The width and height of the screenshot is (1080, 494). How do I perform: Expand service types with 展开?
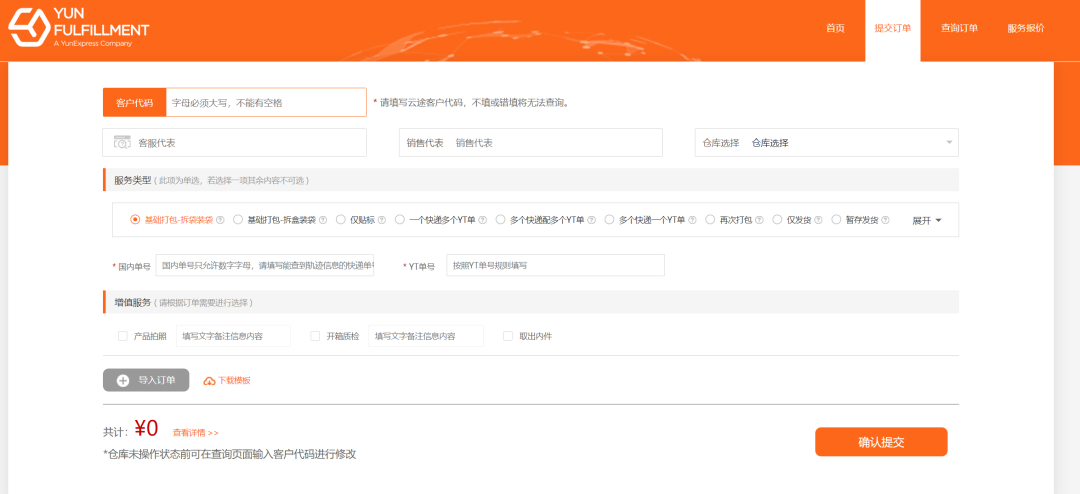coord(926,220)
